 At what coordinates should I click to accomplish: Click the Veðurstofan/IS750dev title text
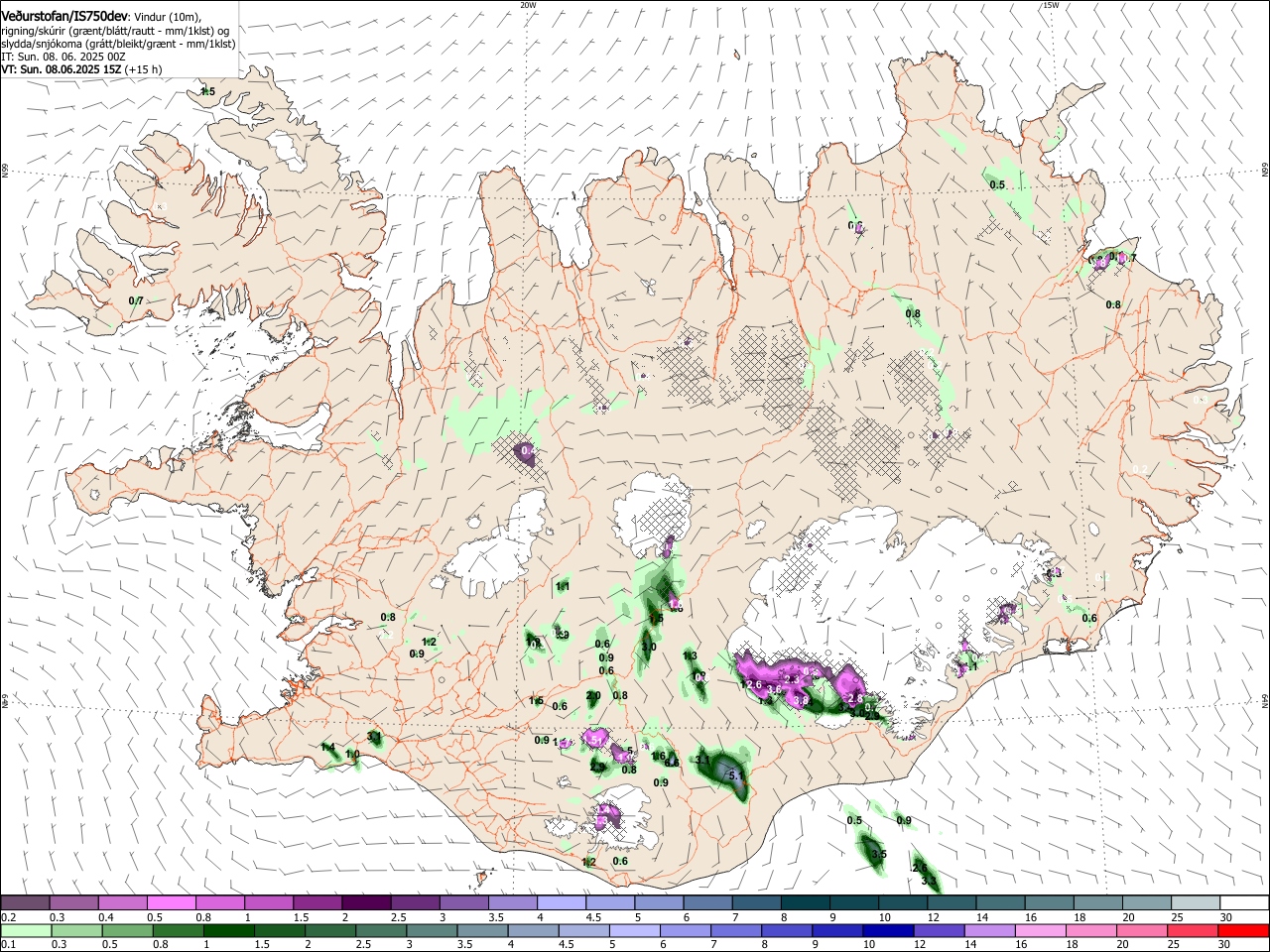63,16
